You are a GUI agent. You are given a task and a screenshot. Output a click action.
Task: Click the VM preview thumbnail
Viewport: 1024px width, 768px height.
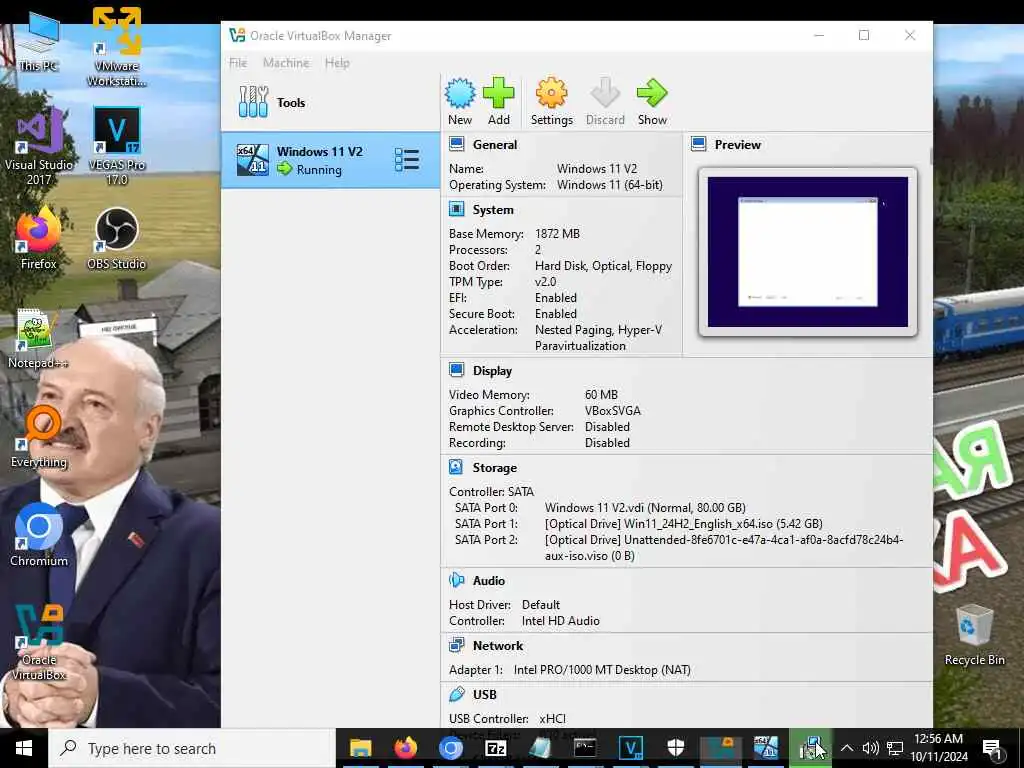pos(808,252)
